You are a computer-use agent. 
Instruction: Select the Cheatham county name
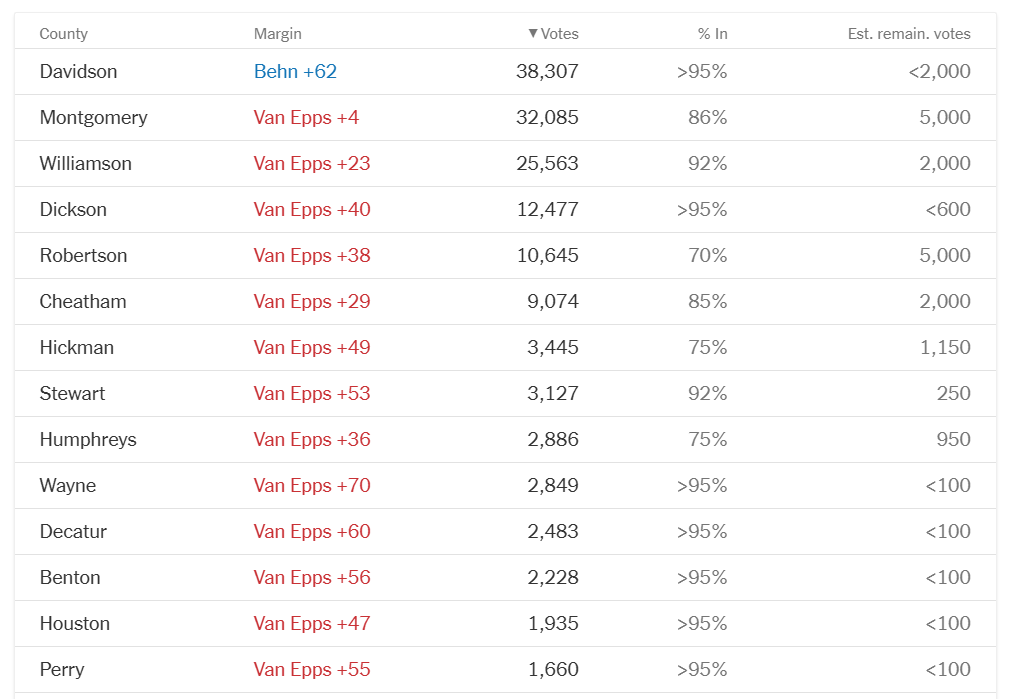(x=83, y=301)
